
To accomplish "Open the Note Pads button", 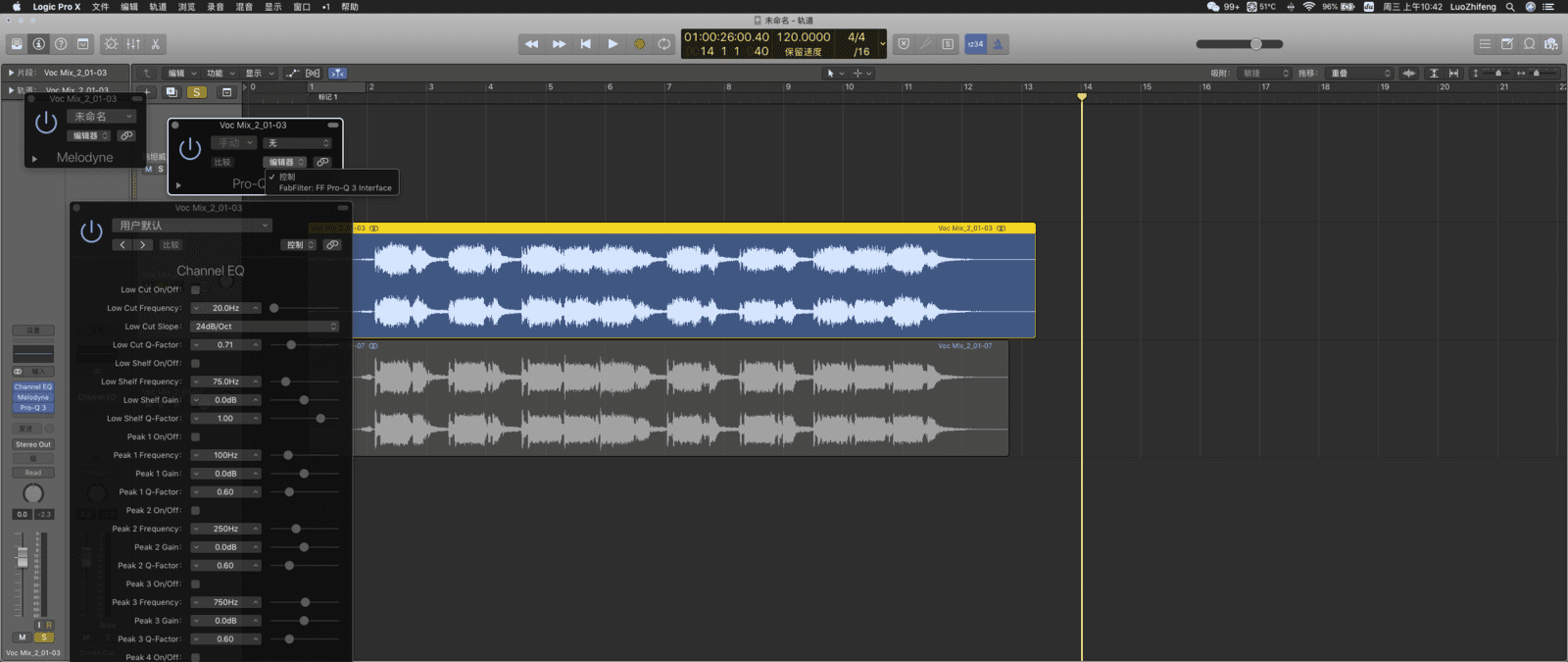I will (1507, 44).
